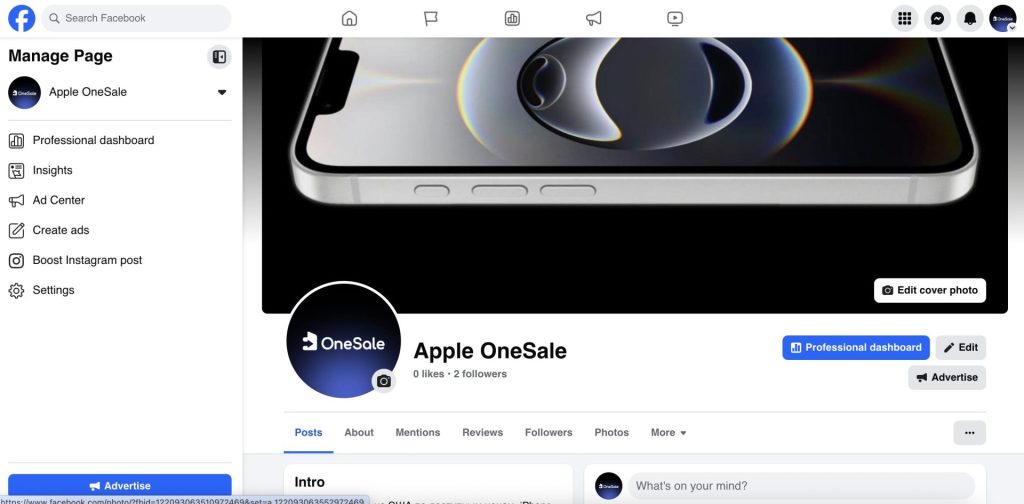Click the Search Facebook field
Viewport: 1024px width, 504px height.
pyautogui.click(x=136, y=18)
